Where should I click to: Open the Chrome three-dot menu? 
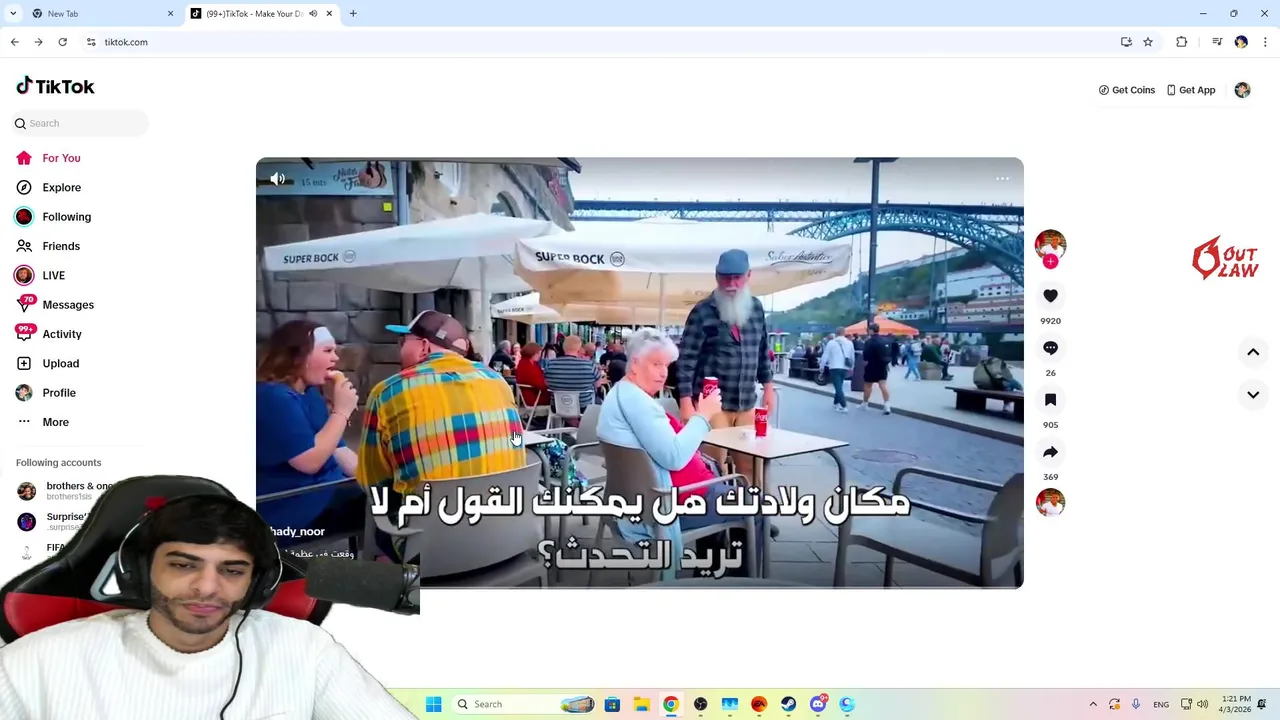1265,42
